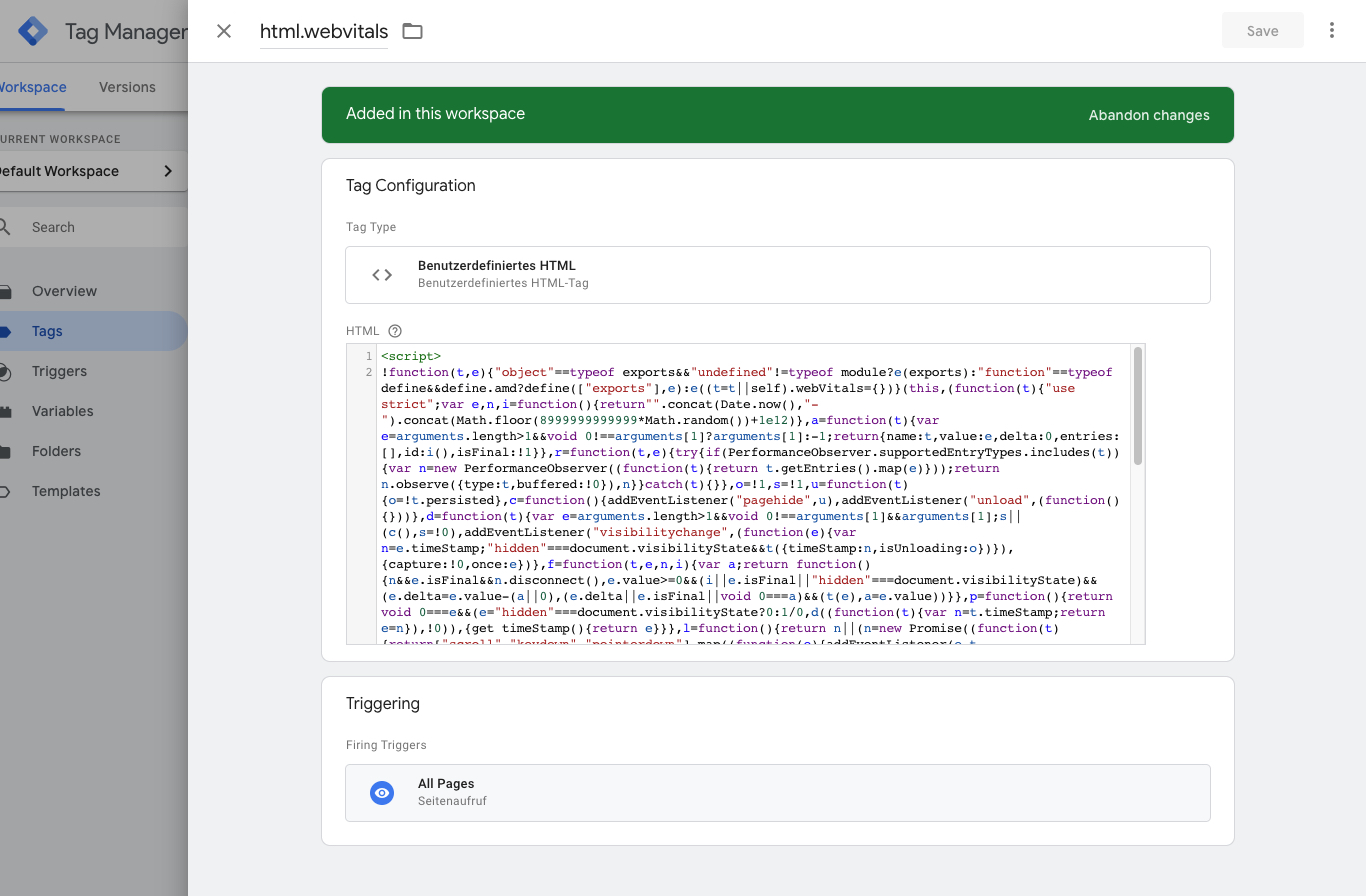
Task: Select the Benutzerdefiniertes HTML tag type
Action: (x=776, y=275)
